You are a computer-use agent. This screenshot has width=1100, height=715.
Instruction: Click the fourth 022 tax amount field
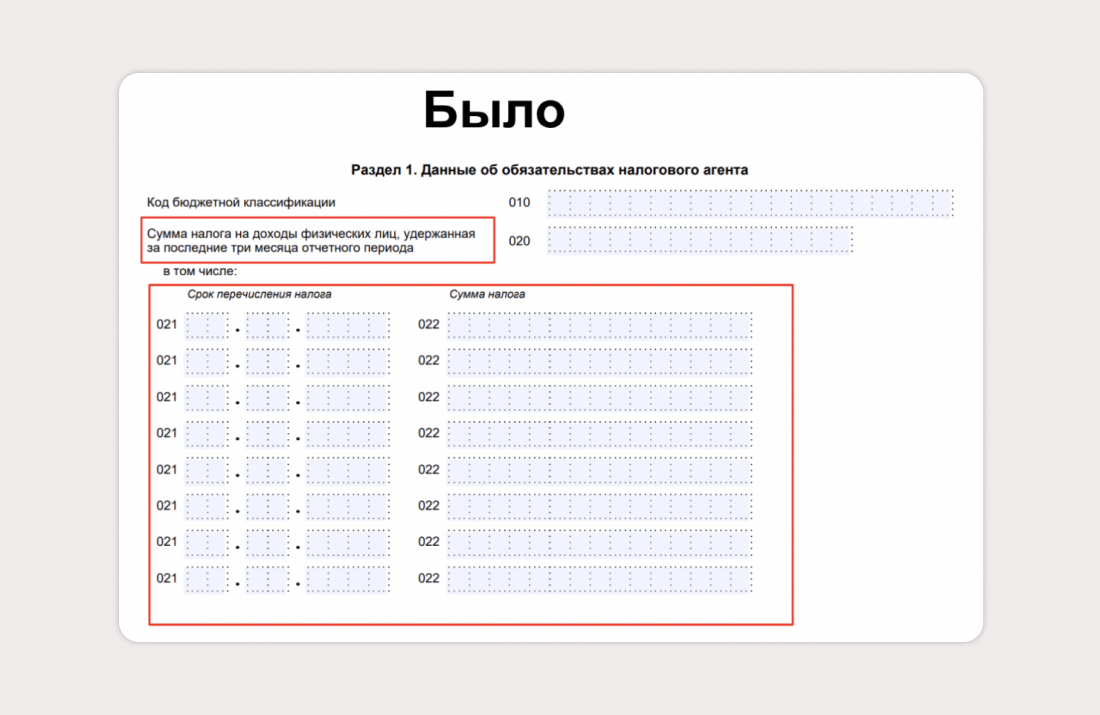pyautogui.click(x=599, y=434)
